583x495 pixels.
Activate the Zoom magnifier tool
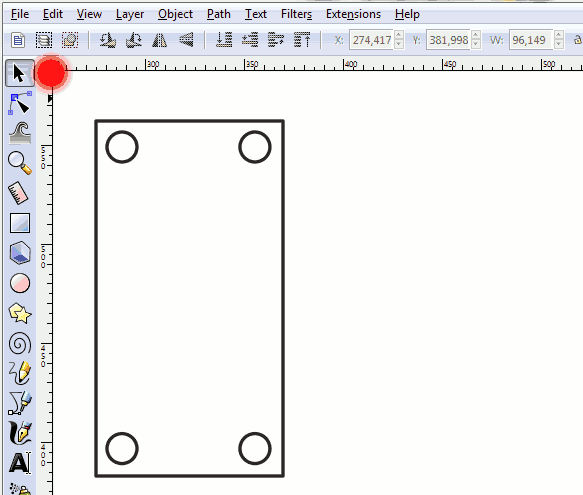coord(19,163)
